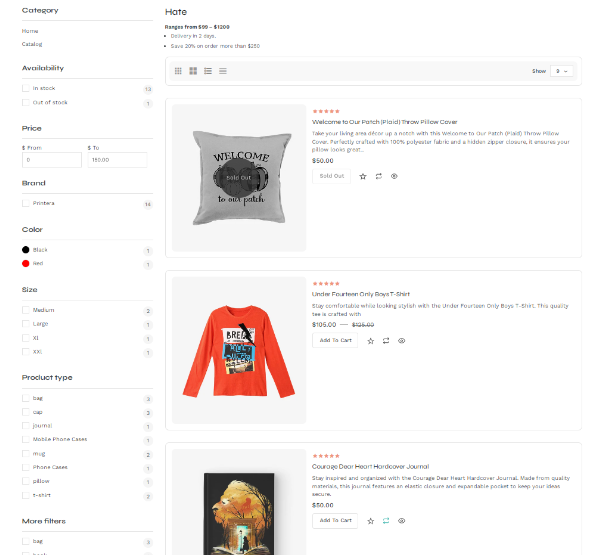Quick view the Boys T-Shirt (eye icon)
This screenshot has height=555, width=605.
[402, 341]
